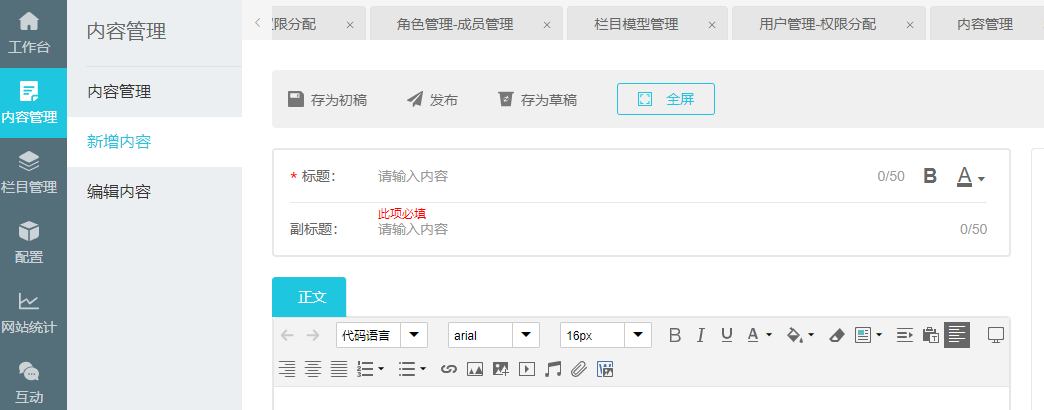
Task: Open the 工作台 dashboard in sidebar
Action: pyautogui.click(x=30, y=33)
